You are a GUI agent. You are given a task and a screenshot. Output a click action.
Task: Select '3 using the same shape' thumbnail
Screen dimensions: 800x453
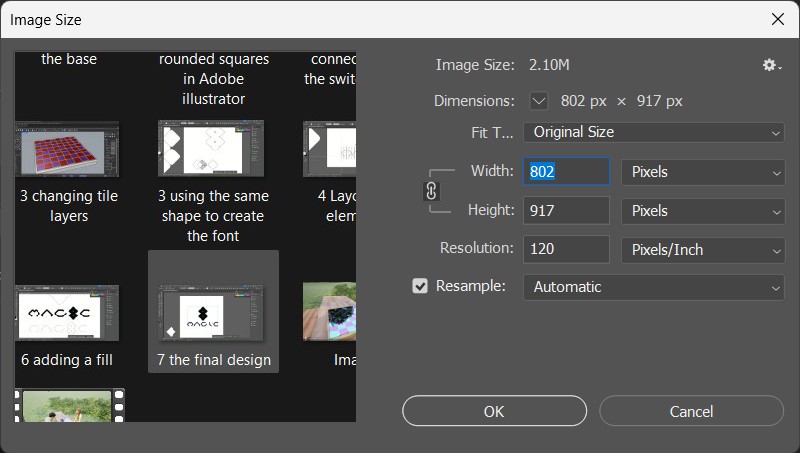pyautogui.click(x=211, y=148)
